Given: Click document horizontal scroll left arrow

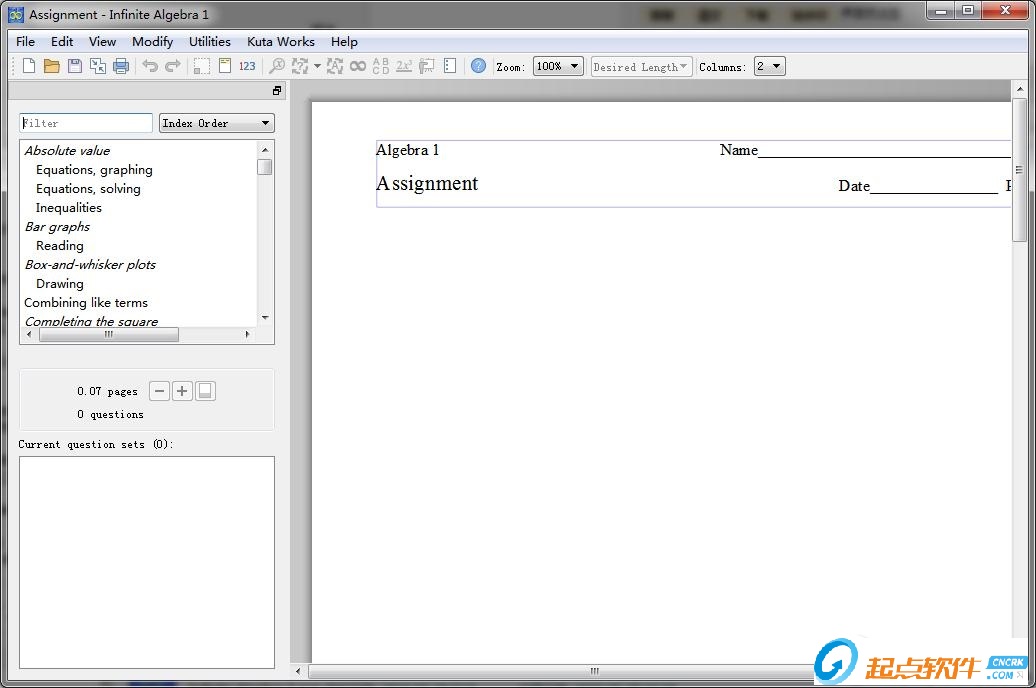Looking at the screenshot, I should click(x=298, y=671).
